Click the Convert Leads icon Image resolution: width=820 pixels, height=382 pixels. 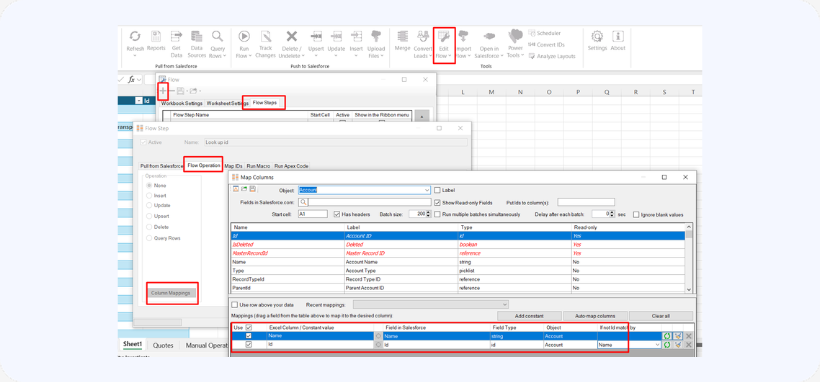click(x=423, y=36)
